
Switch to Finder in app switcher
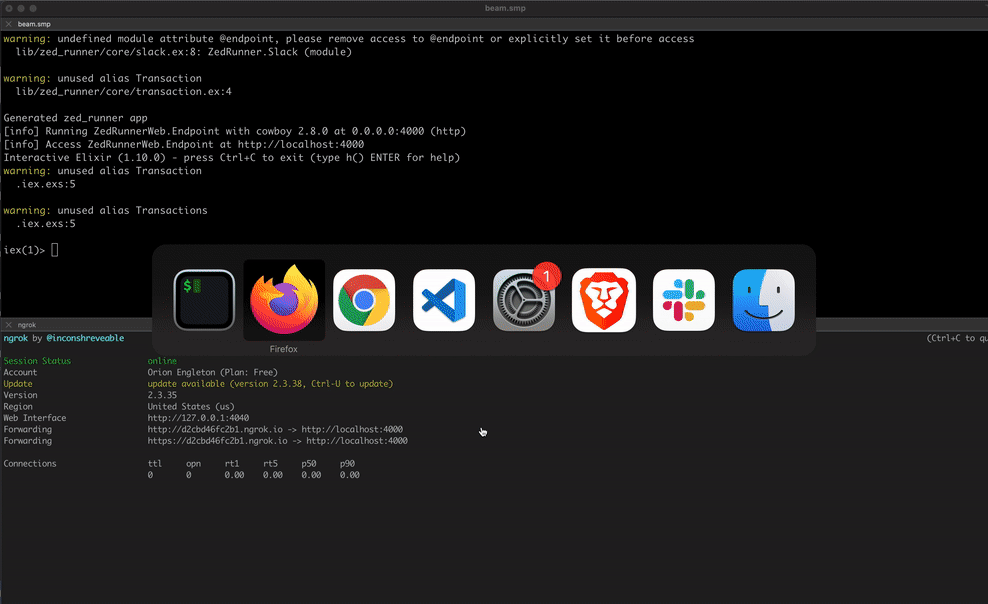tap(764, 300)
